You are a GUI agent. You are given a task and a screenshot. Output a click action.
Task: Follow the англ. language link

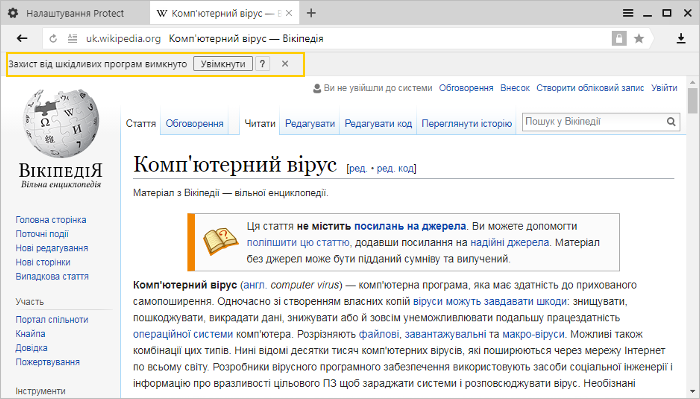coord(254,285)
